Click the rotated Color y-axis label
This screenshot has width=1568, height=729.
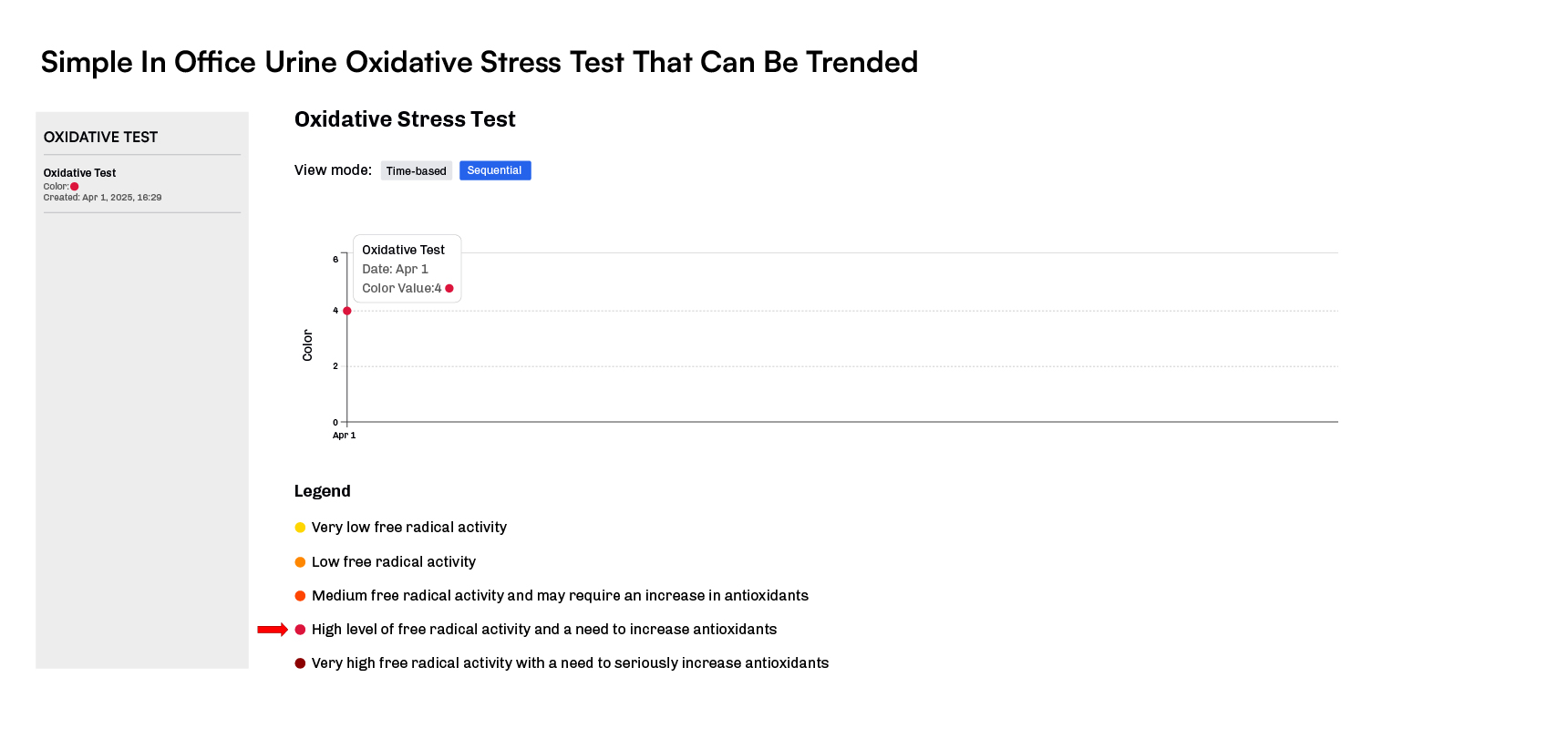tap(307, 345)
